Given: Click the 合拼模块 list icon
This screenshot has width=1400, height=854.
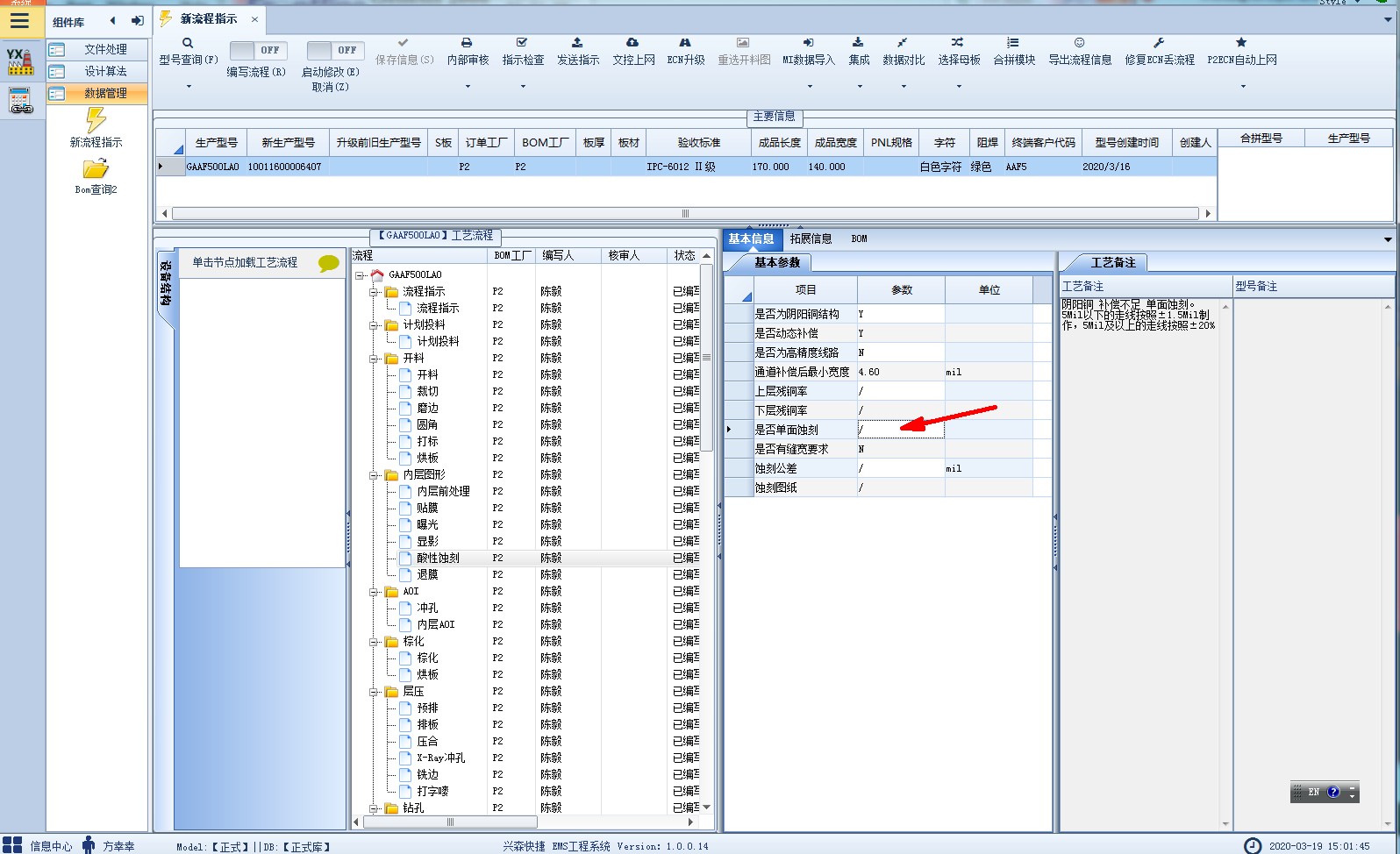Looking at the screenshot, I should click(x=1013, y=42).
